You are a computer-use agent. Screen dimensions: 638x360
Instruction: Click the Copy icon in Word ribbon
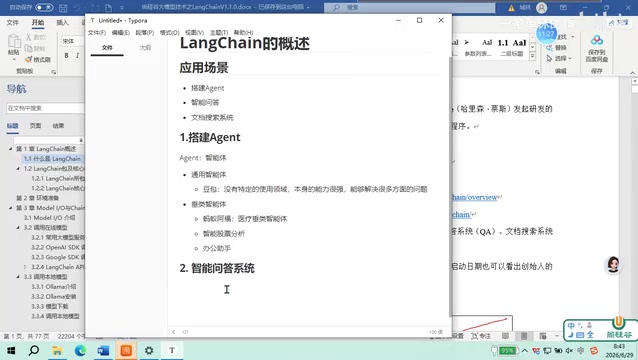coord(28,48)
